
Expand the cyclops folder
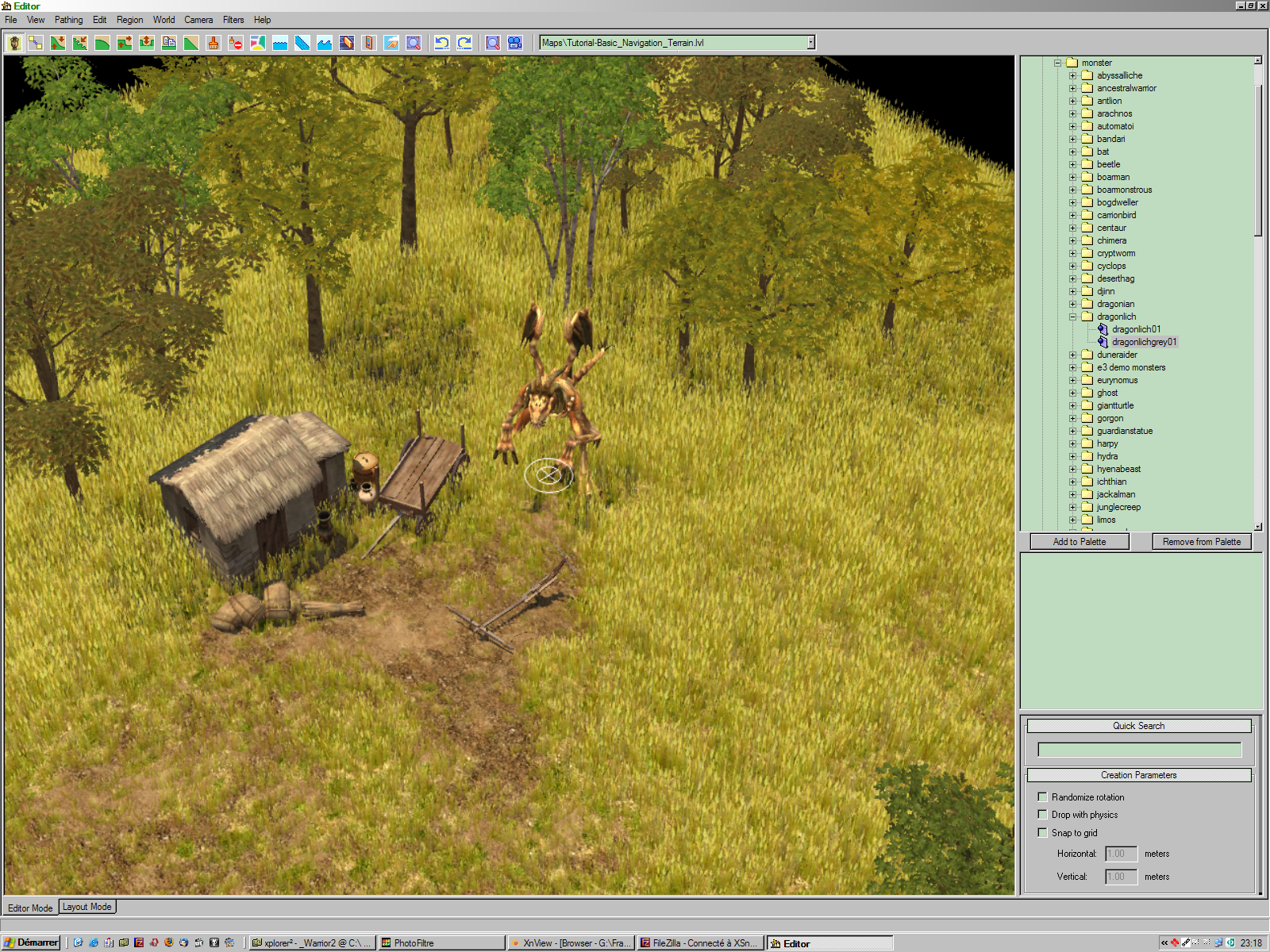(x=1072, y=266)
